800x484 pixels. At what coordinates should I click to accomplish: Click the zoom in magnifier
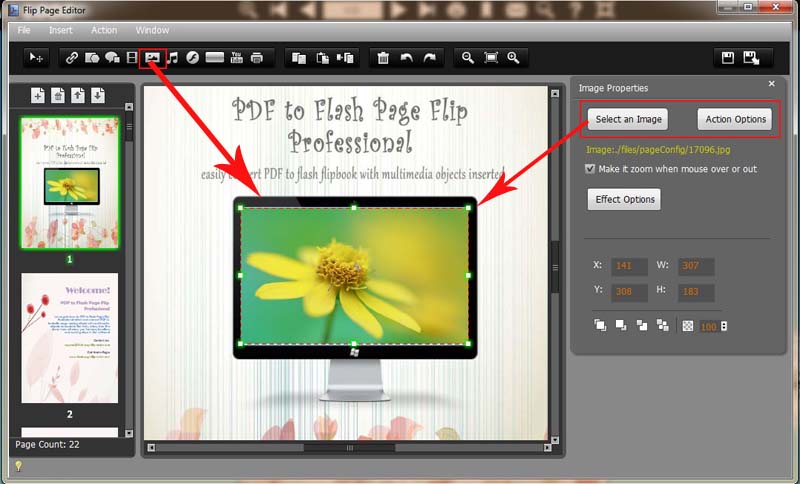click(513, 58)
